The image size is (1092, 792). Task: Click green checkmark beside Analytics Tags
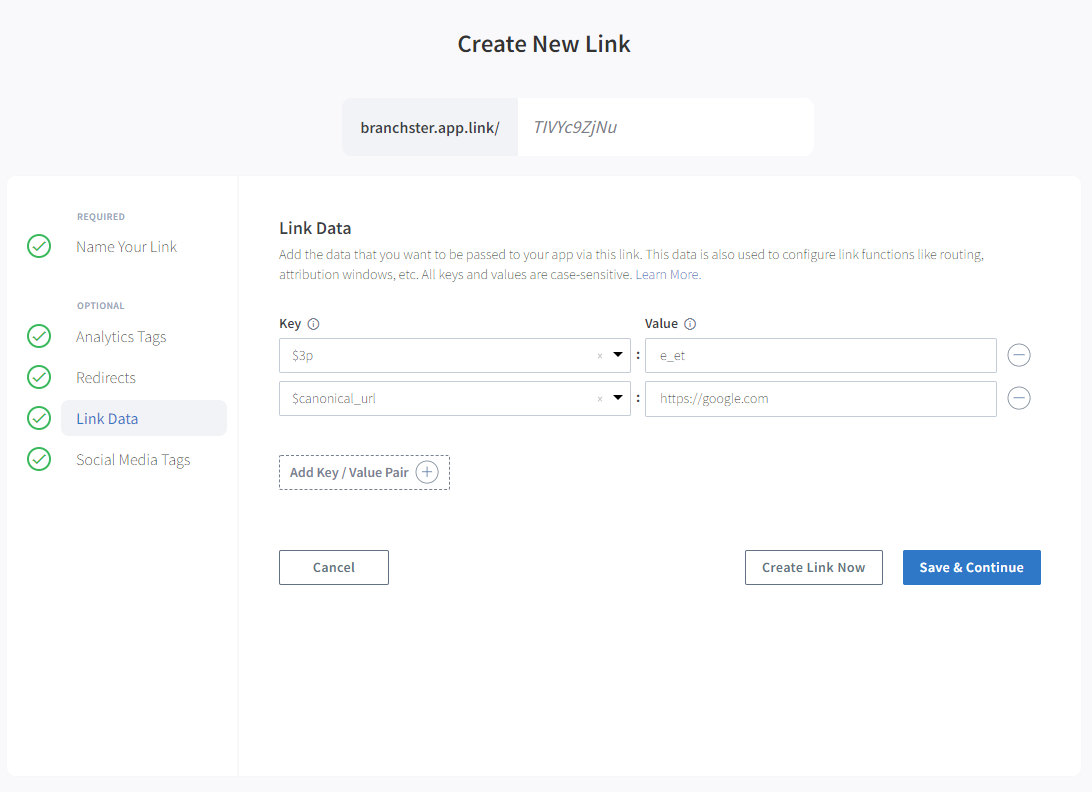(39, 336)
